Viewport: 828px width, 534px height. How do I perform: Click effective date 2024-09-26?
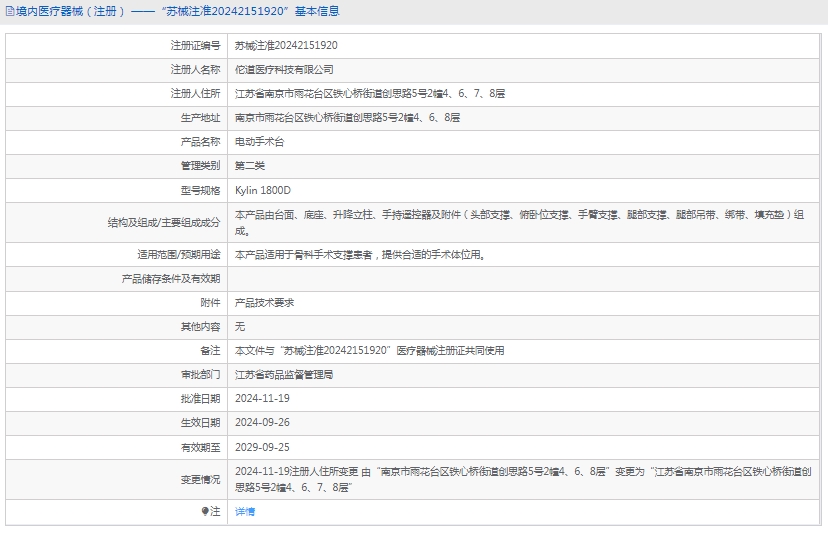click(262, 423)
